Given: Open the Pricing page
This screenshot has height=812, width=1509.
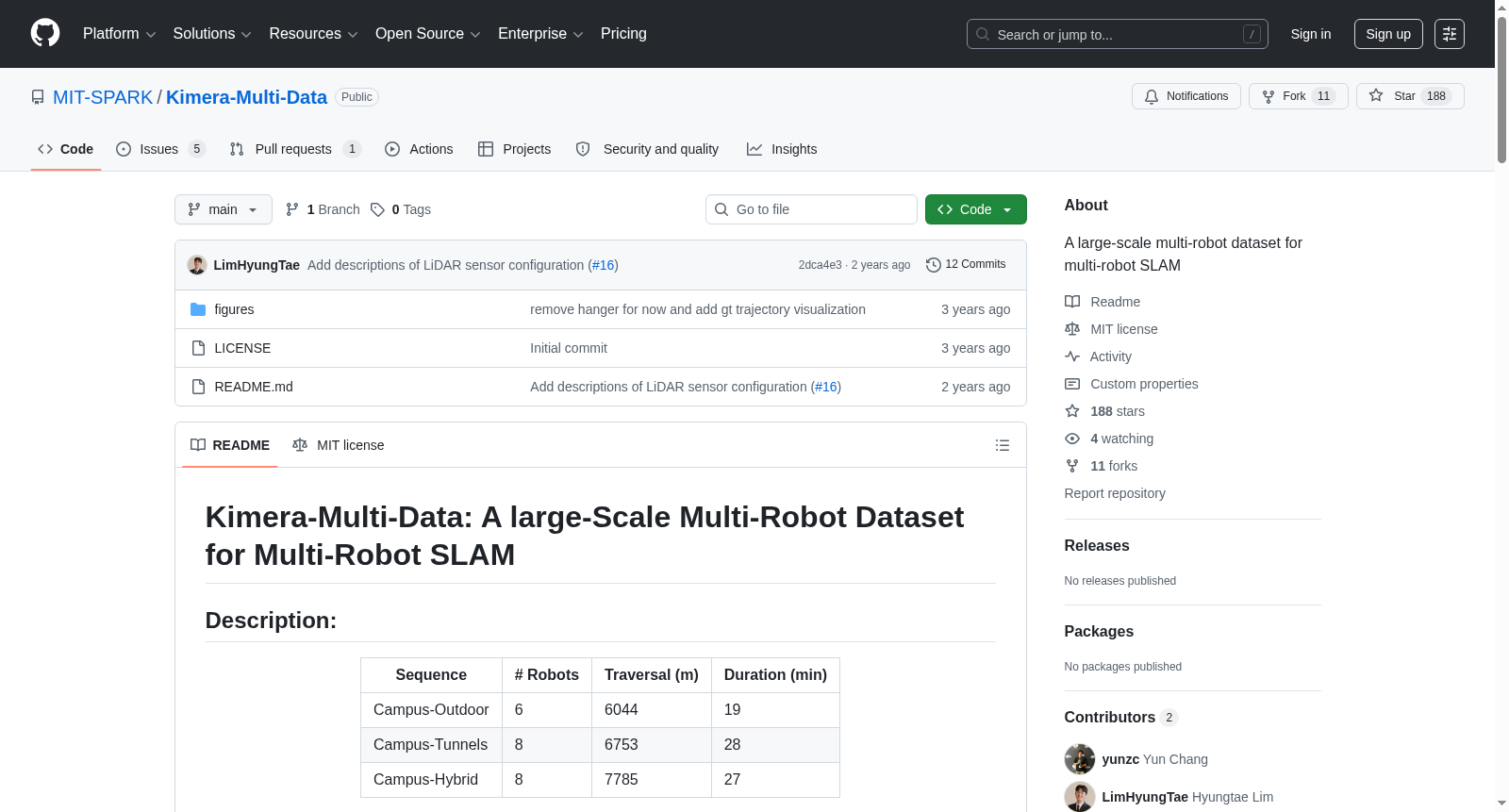Looking at the screenshot, I should (623, 34).
